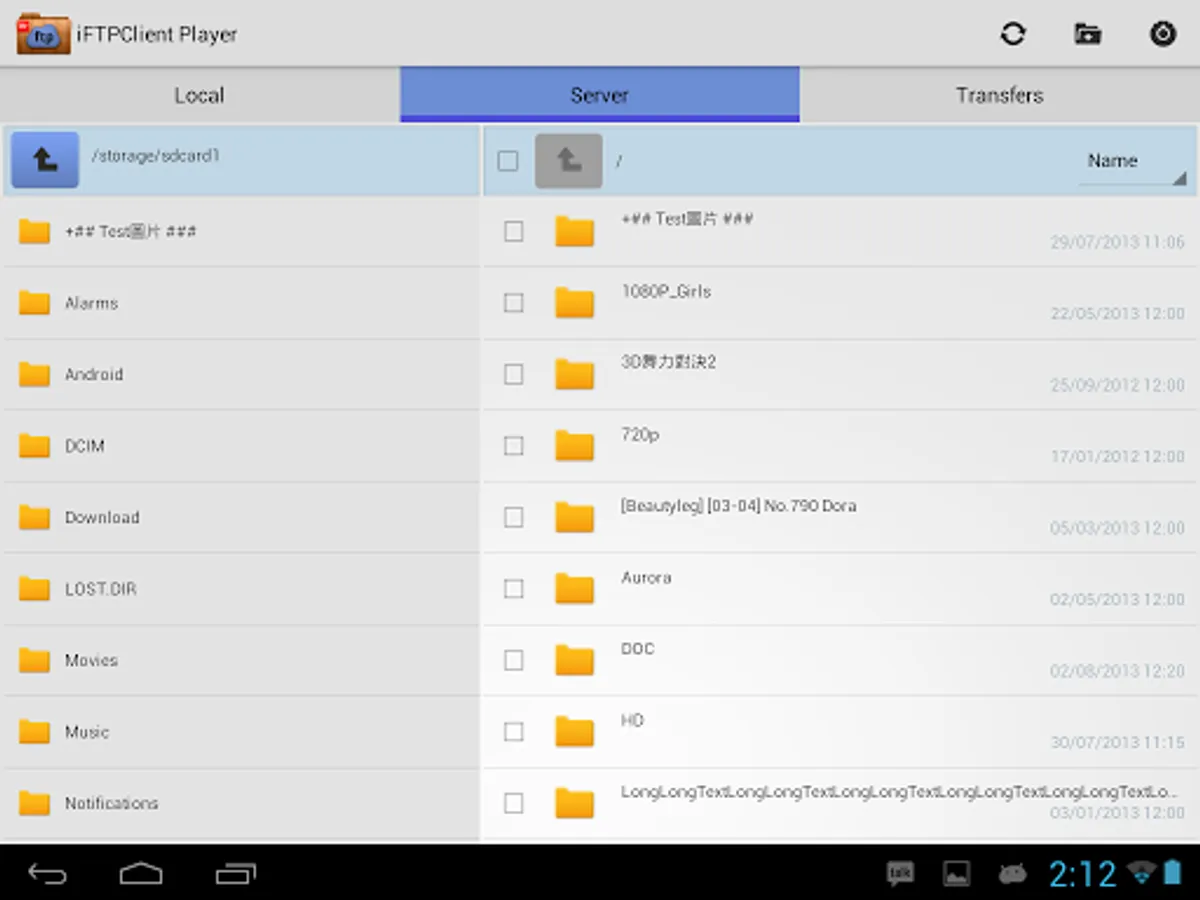This screenshot has height=900, width=1200.
Task: Click the iFTPClient Player app logo
Action: point(44,34)
